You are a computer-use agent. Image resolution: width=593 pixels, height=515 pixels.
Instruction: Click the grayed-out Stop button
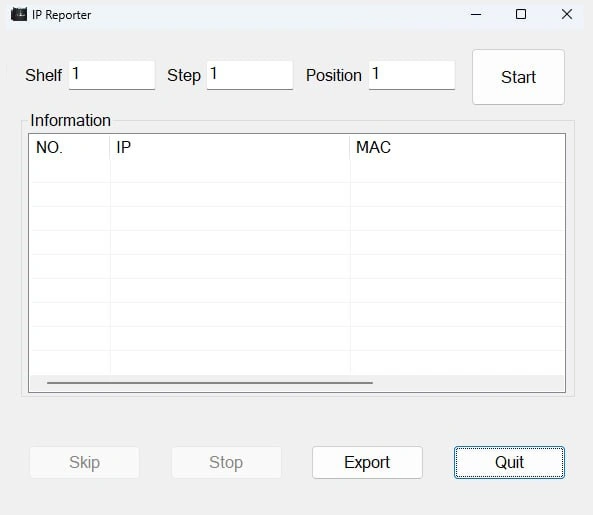227,462
